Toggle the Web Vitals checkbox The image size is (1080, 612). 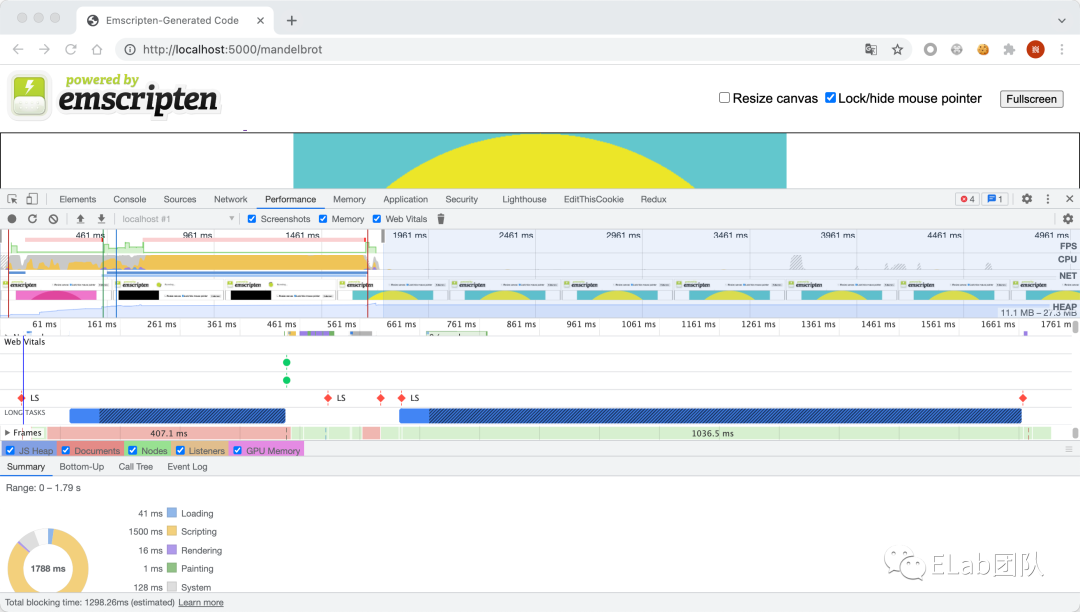(x=377, y=219)
